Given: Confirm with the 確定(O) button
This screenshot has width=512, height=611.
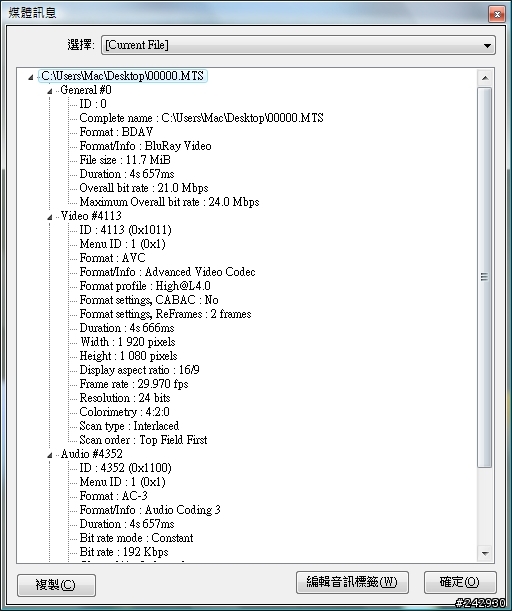Looking at the screenshot, I should 460,582.
